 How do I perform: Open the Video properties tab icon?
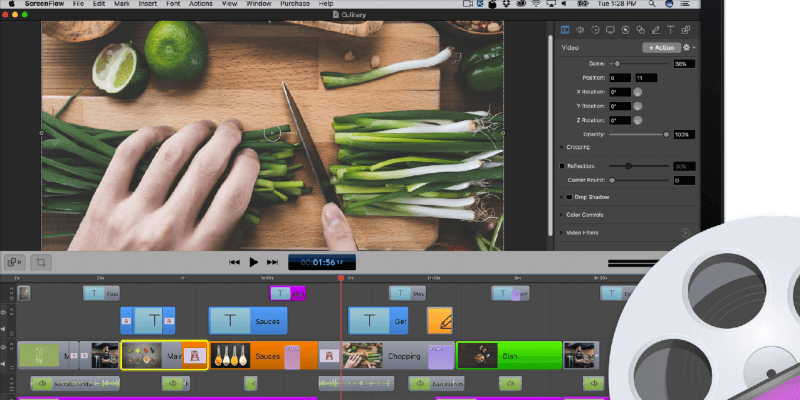pos(564,30)
